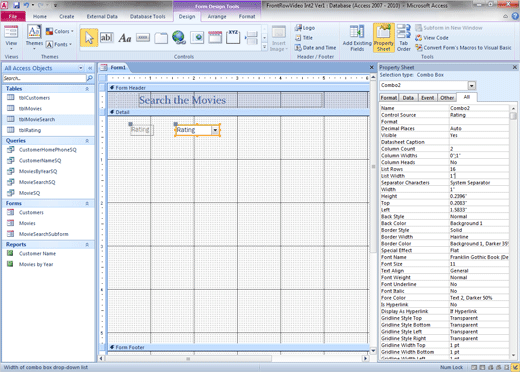Click Add Existing Fields
The height and width of the screenshot is (372, 520).
pos(357,38)
